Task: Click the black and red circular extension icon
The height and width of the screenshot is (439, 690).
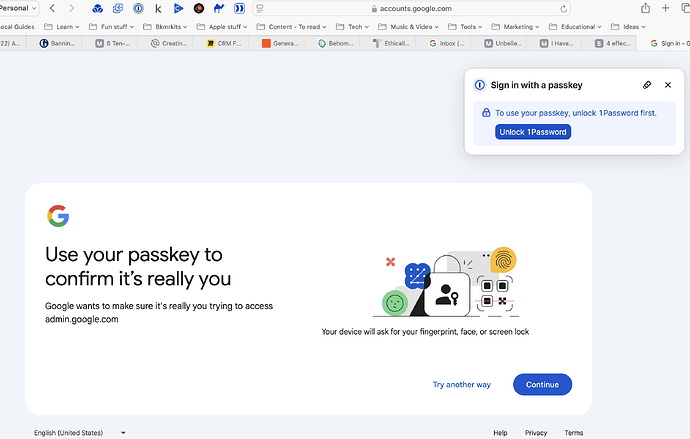Action: click(199, 8)
